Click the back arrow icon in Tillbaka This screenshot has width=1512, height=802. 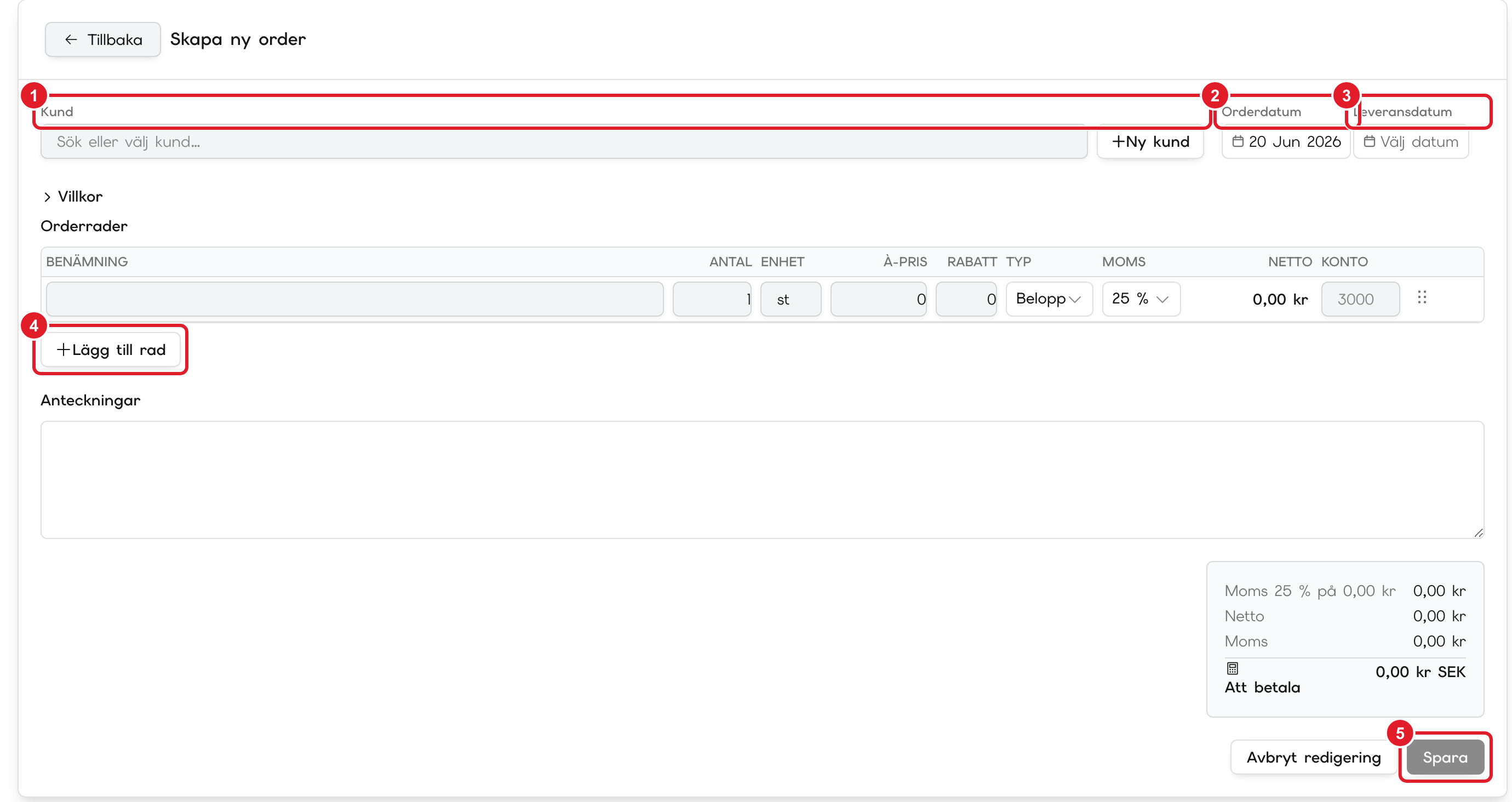tap(71, 39)
